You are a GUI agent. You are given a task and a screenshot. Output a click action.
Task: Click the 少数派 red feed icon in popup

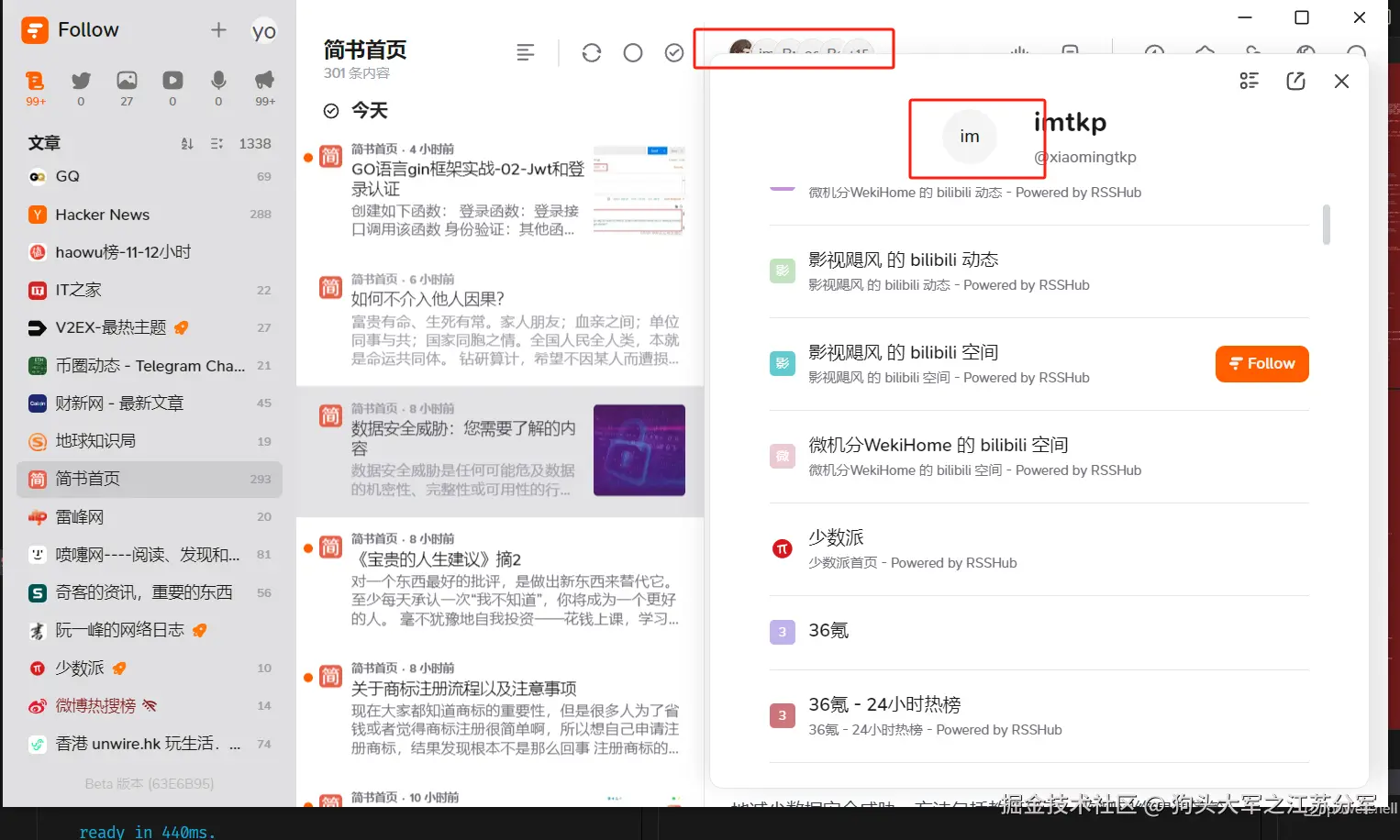coord(782,549)
